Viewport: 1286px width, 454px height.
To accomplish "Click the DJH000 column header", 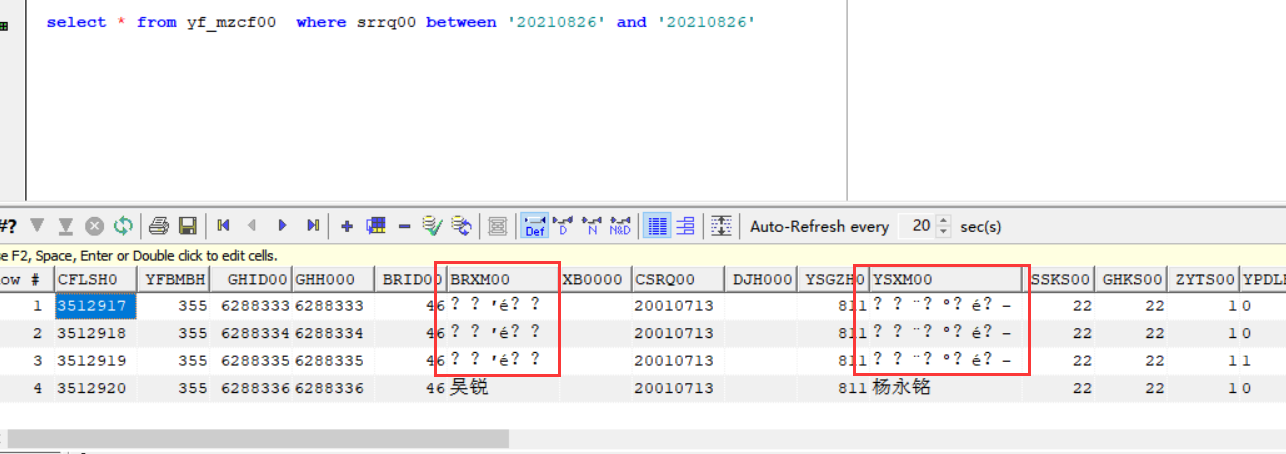I will click(x=760, y=279).
